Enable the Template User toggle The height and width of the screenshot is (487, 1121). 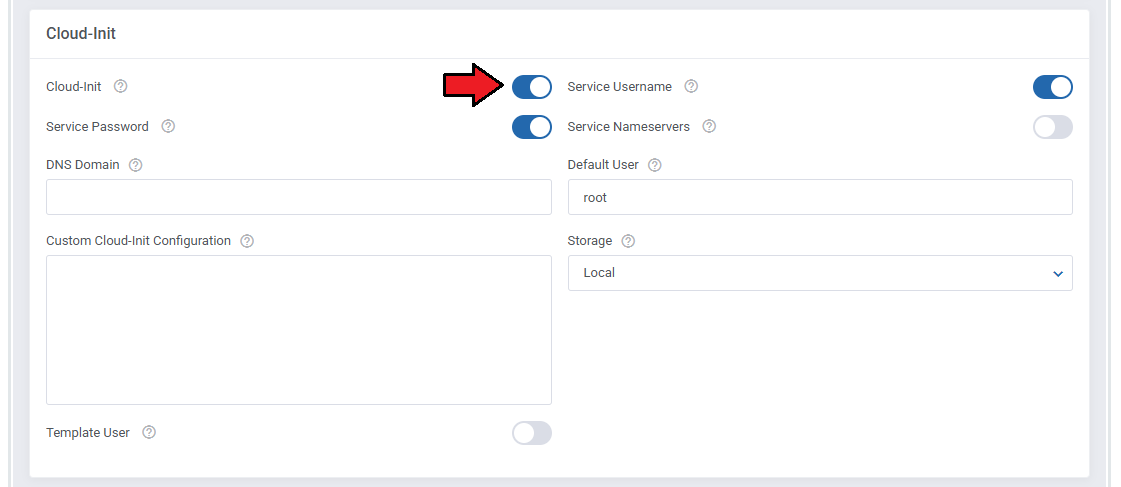531,433
